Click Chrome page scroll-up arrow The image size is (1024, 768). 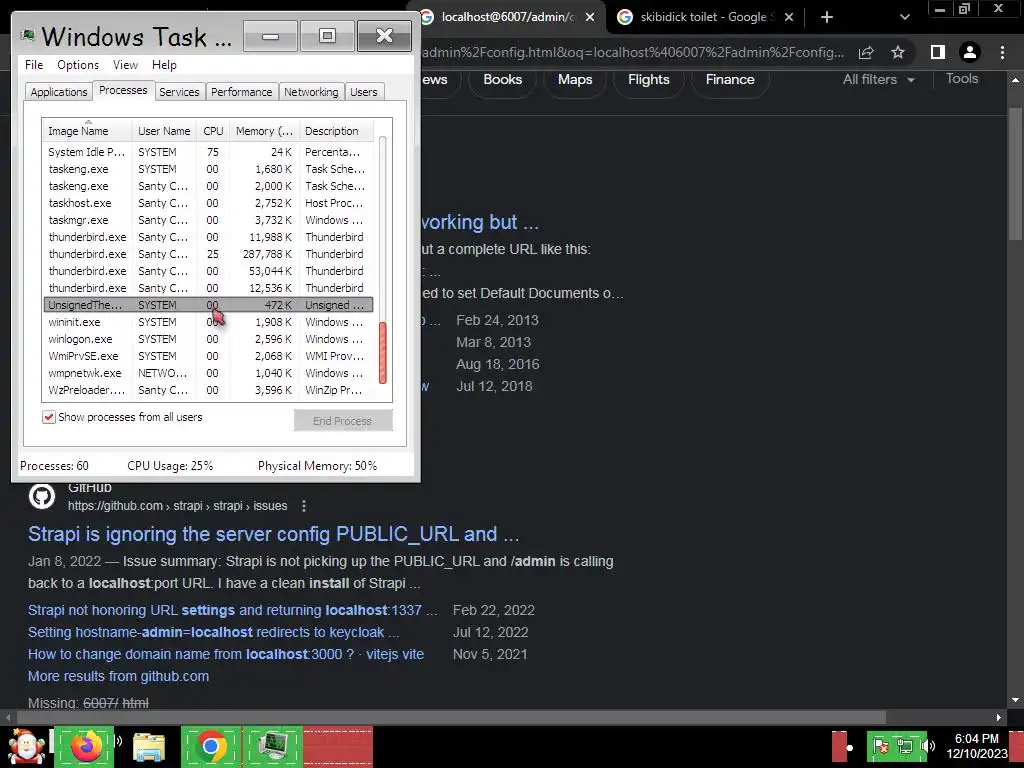point(1016,80)
